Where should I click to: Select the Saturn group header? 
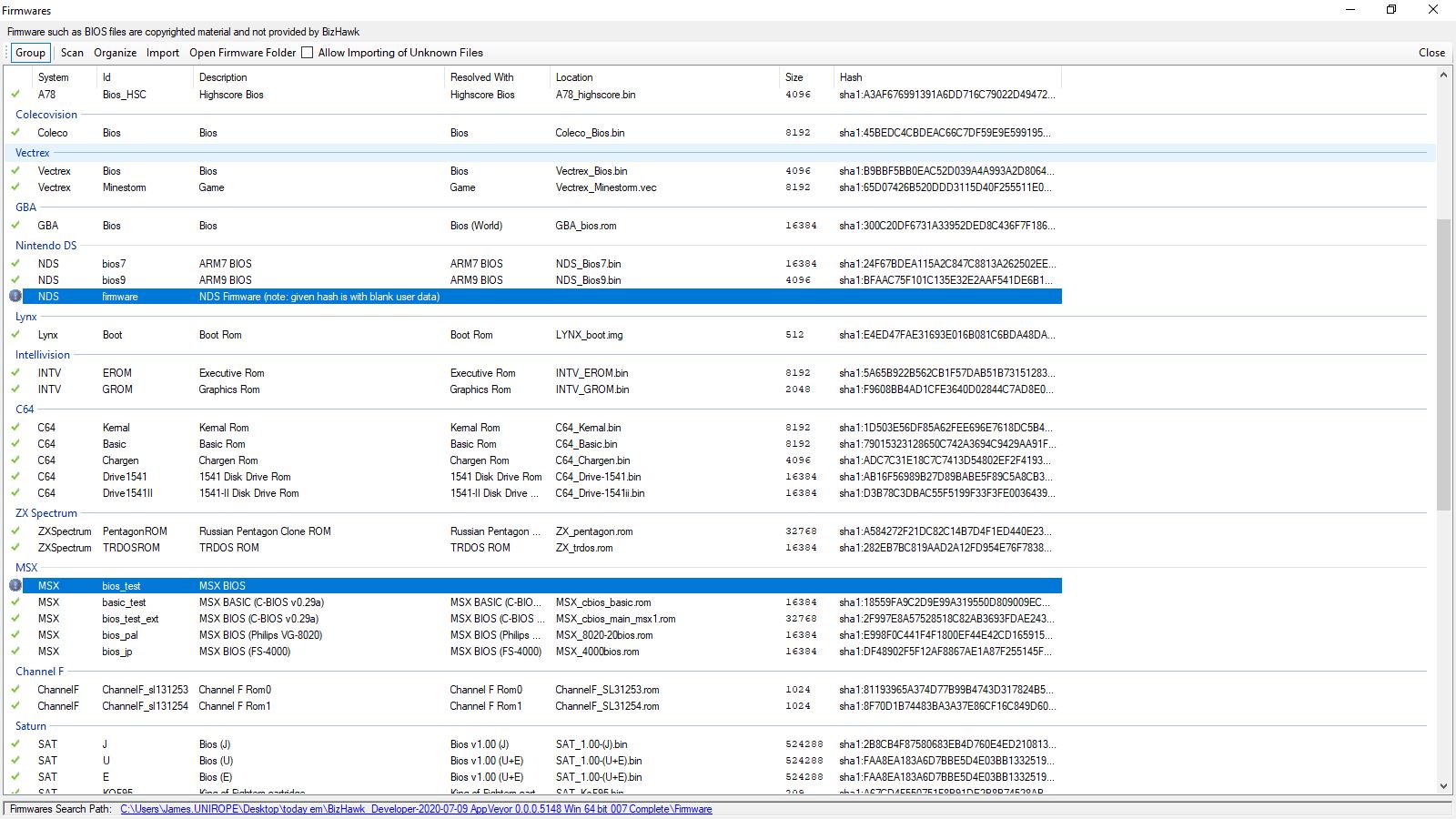click(31, 726)
